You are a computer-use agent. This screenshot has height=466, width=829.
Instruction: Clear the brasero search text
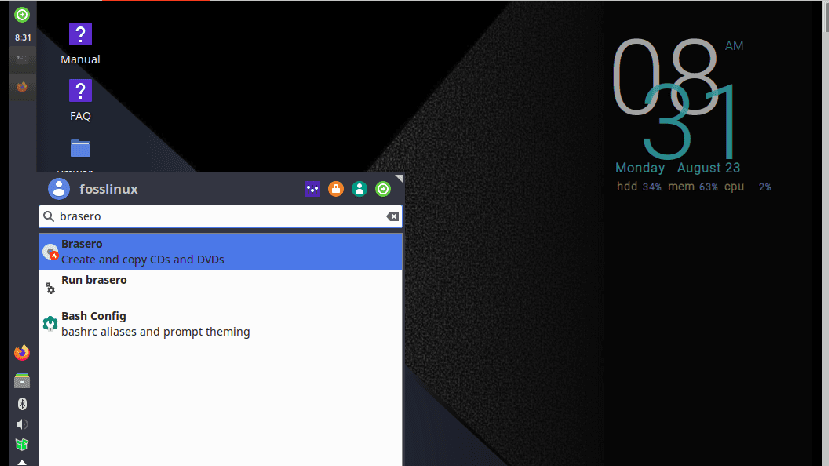click(x=392, y=216)
